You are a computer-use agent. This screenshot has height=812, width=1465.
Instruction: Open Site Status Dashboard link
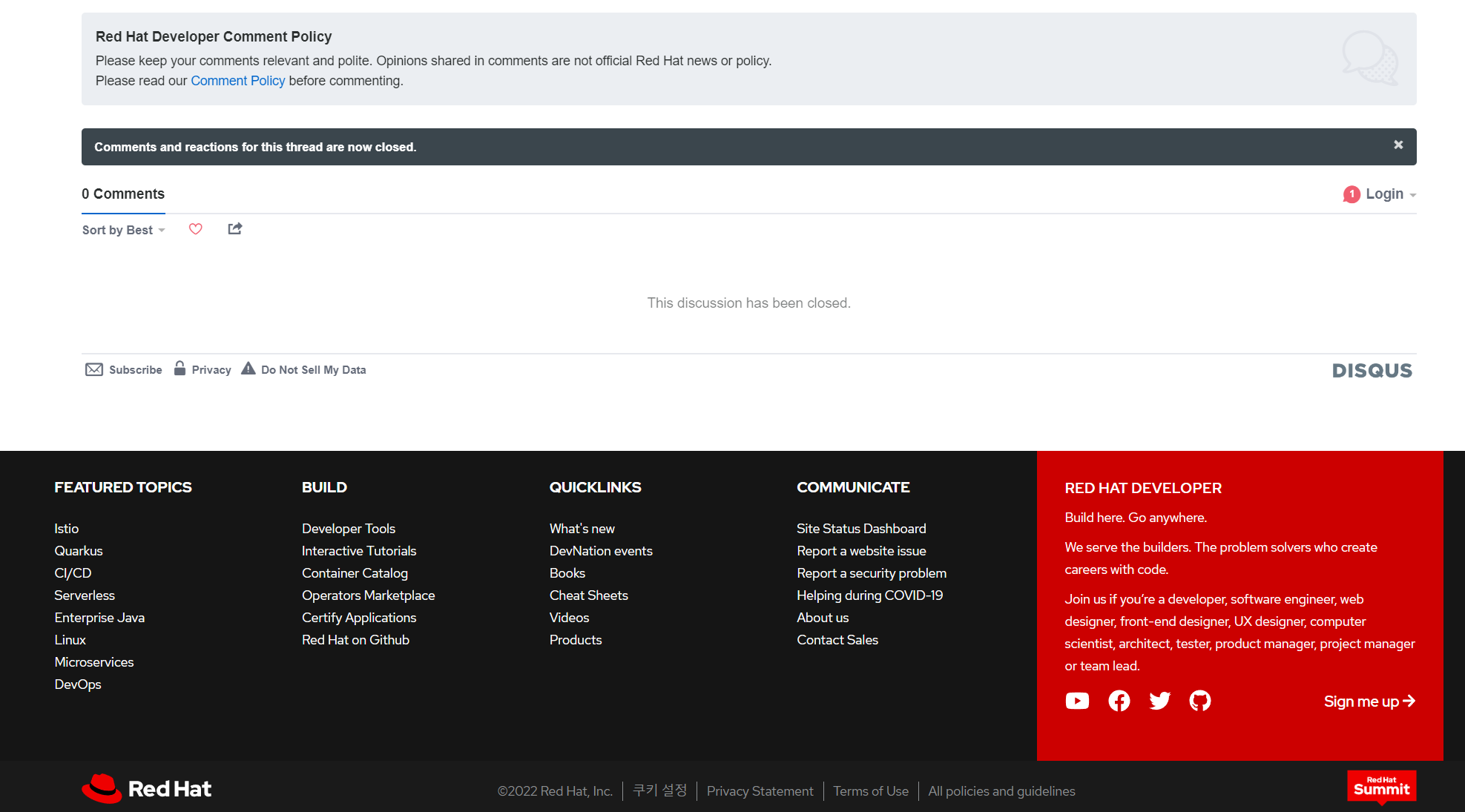(861, 529)
